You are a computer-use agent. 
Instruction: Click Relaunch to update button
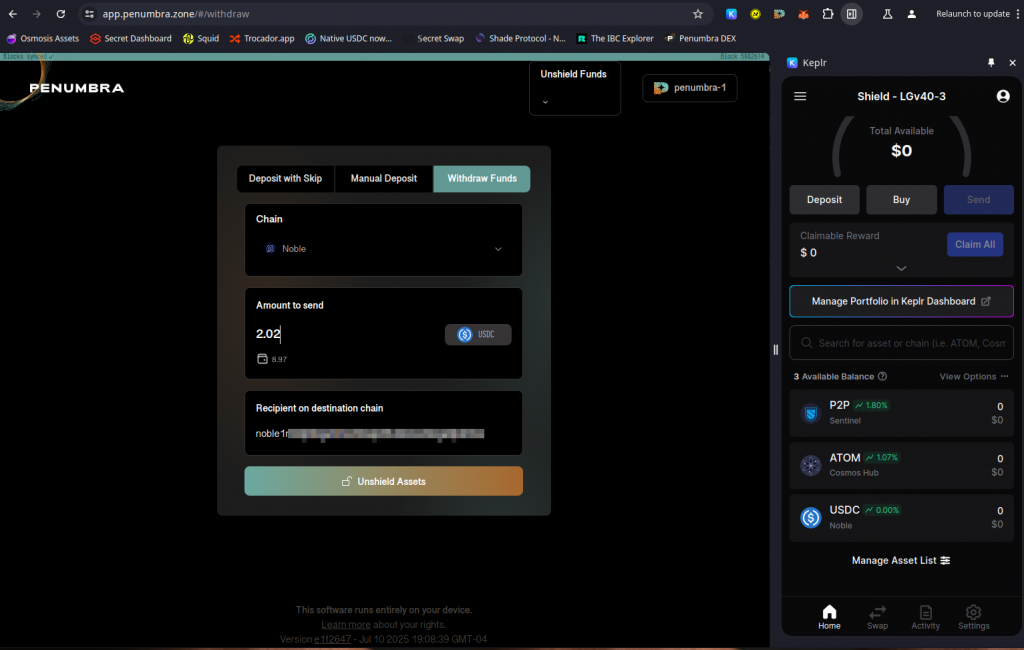point(972,14)
